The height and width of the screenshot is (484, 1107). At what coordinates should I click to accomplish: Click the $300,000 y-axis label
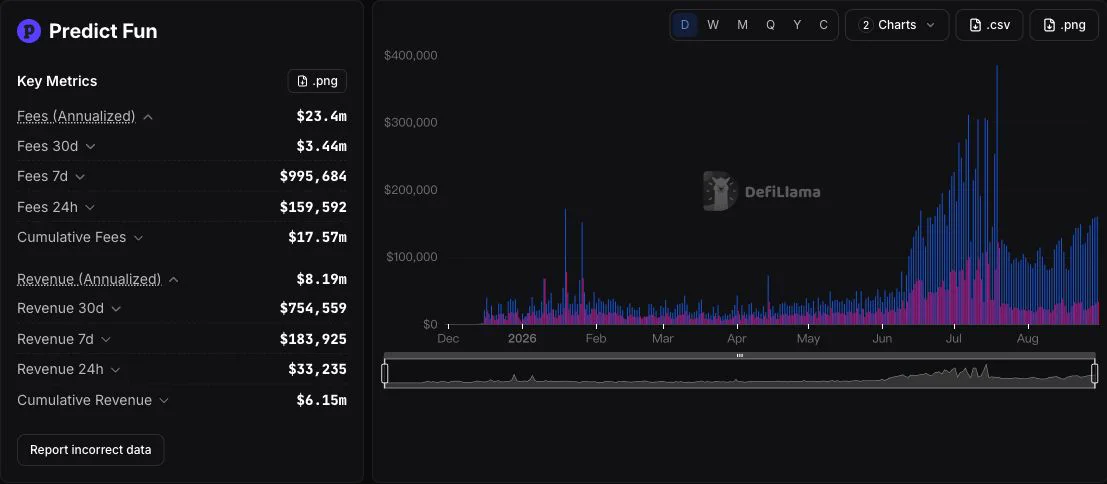tap(410, 123)
